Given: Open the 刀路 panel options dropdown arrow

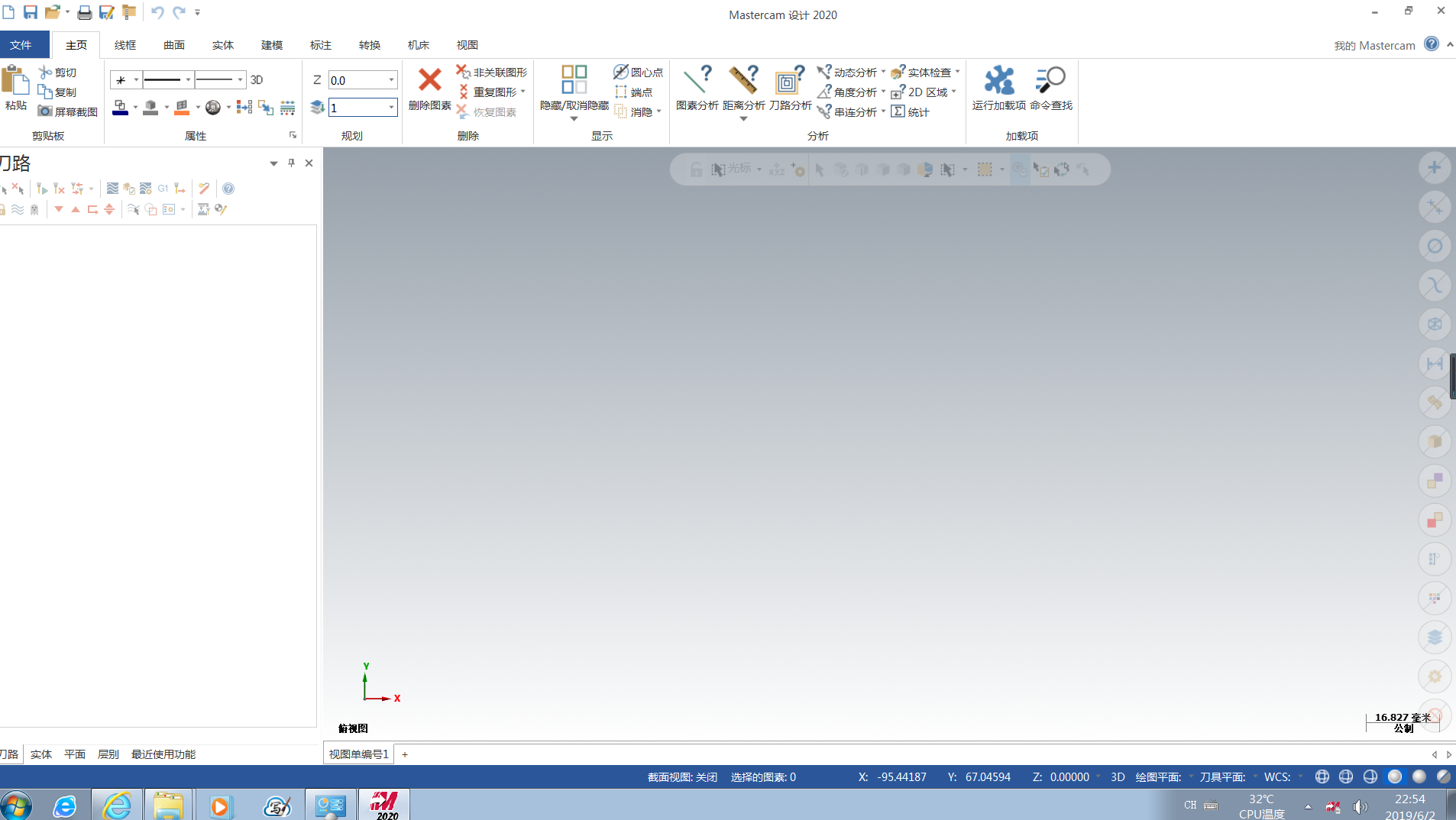Looking at the screenshot, I should pos(273,163).
